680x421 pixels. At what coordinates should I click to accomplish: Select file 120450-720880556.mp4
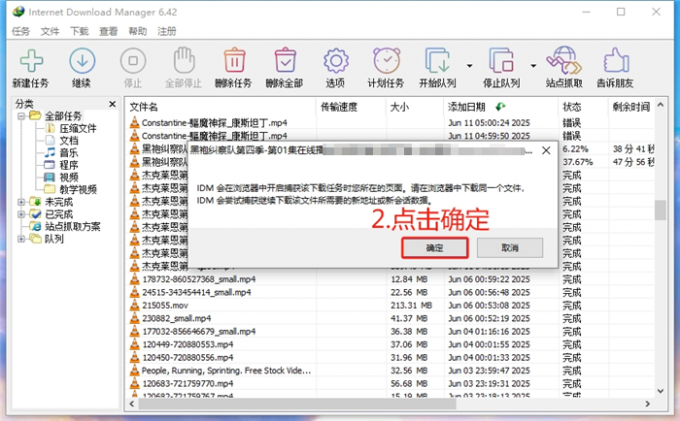click(x=188, y=357)
